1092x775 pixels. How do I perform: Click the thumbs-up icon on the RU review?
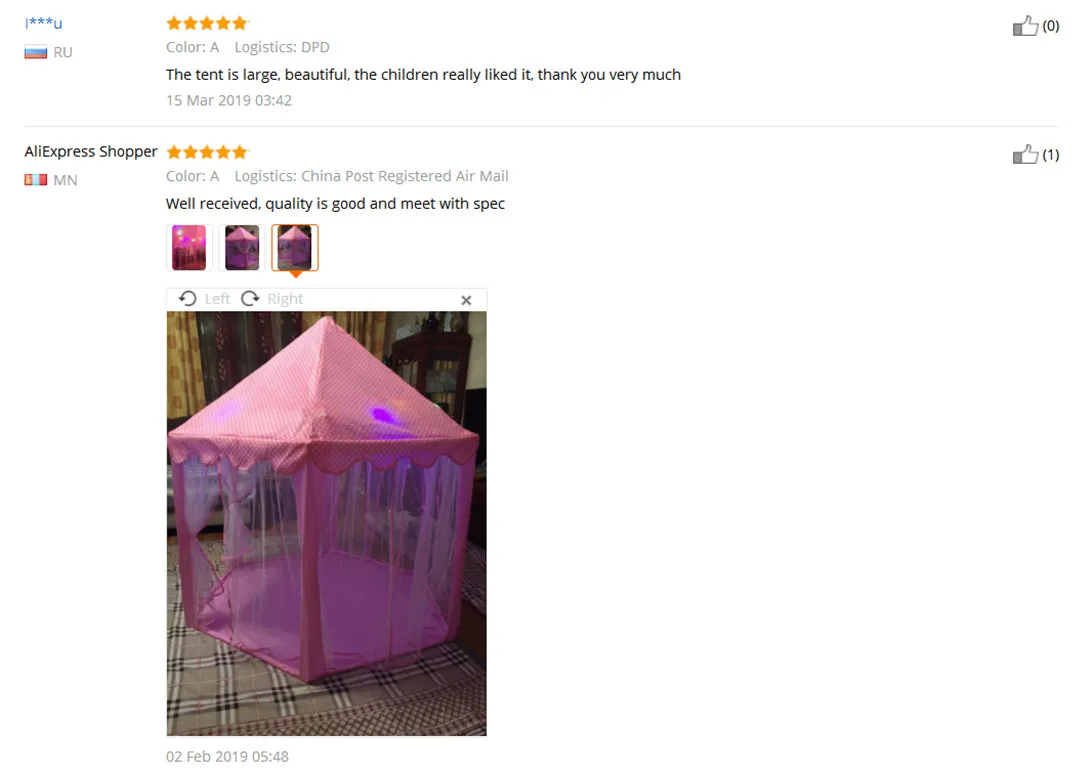(1025, 26)
